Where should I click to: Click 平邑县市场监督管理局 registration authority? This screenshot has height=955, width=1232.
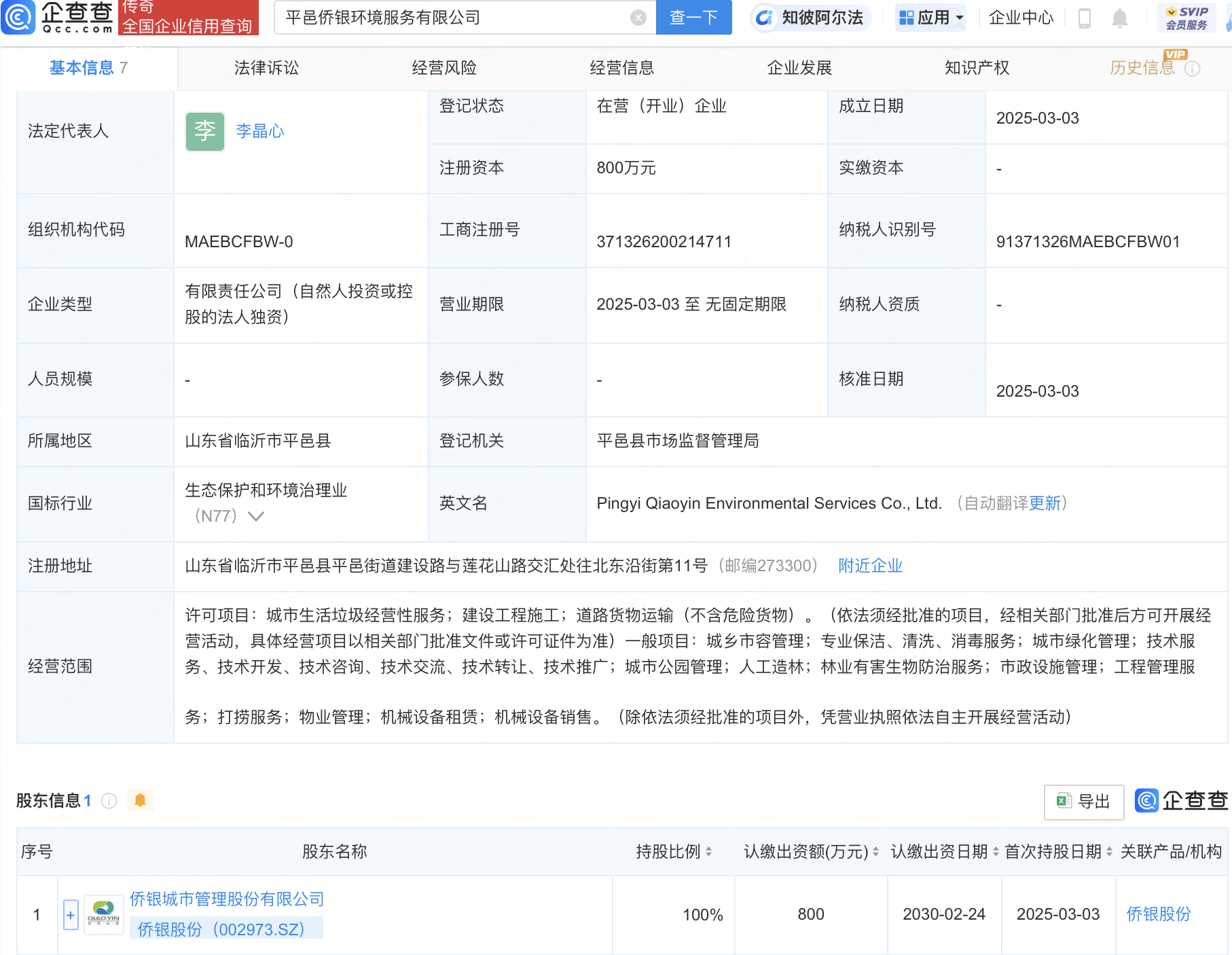[x=678, y=441]
